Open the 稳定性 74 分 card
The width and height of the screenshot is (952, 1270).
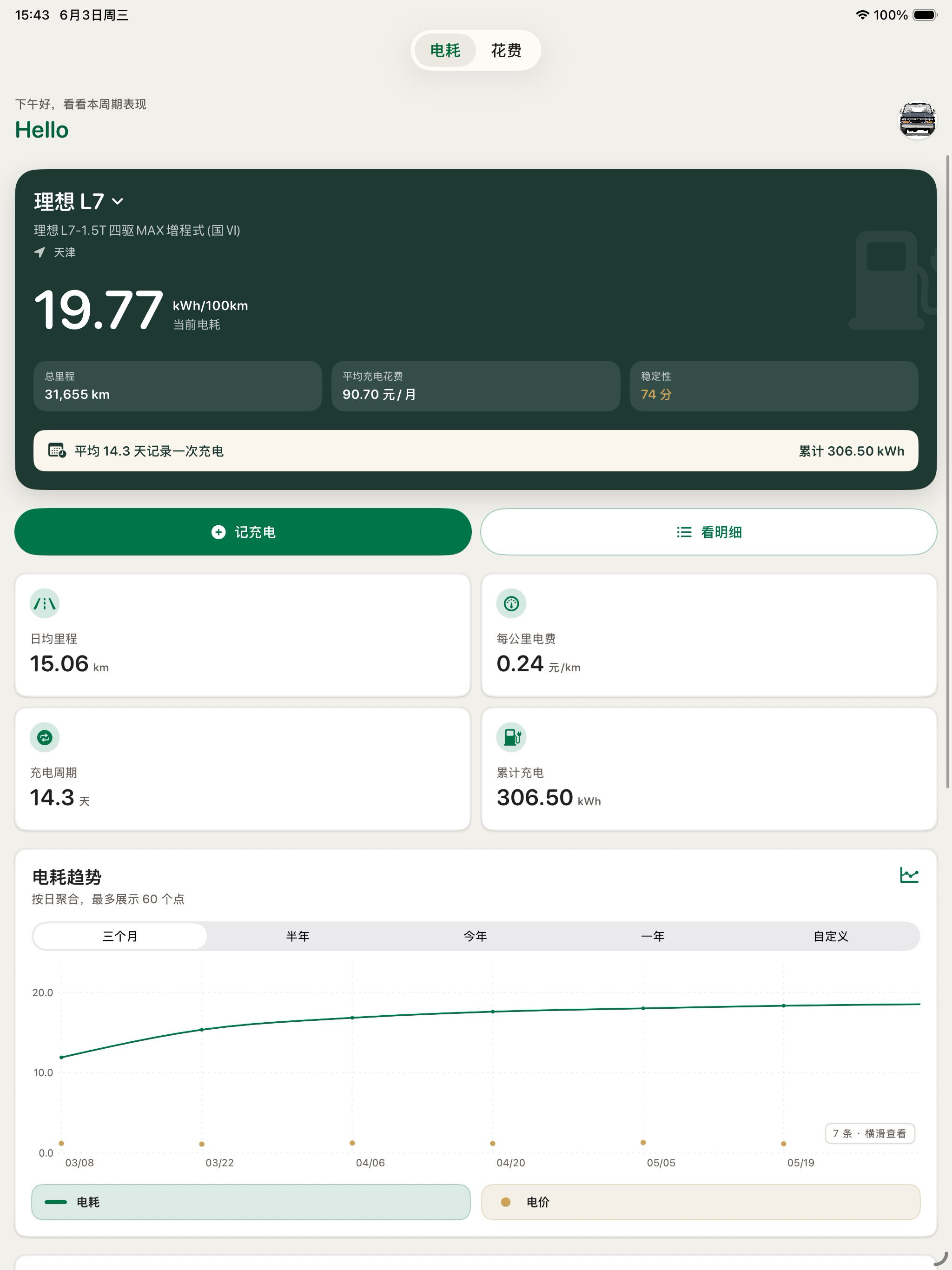pyautogui.click(x=773, y=386)
